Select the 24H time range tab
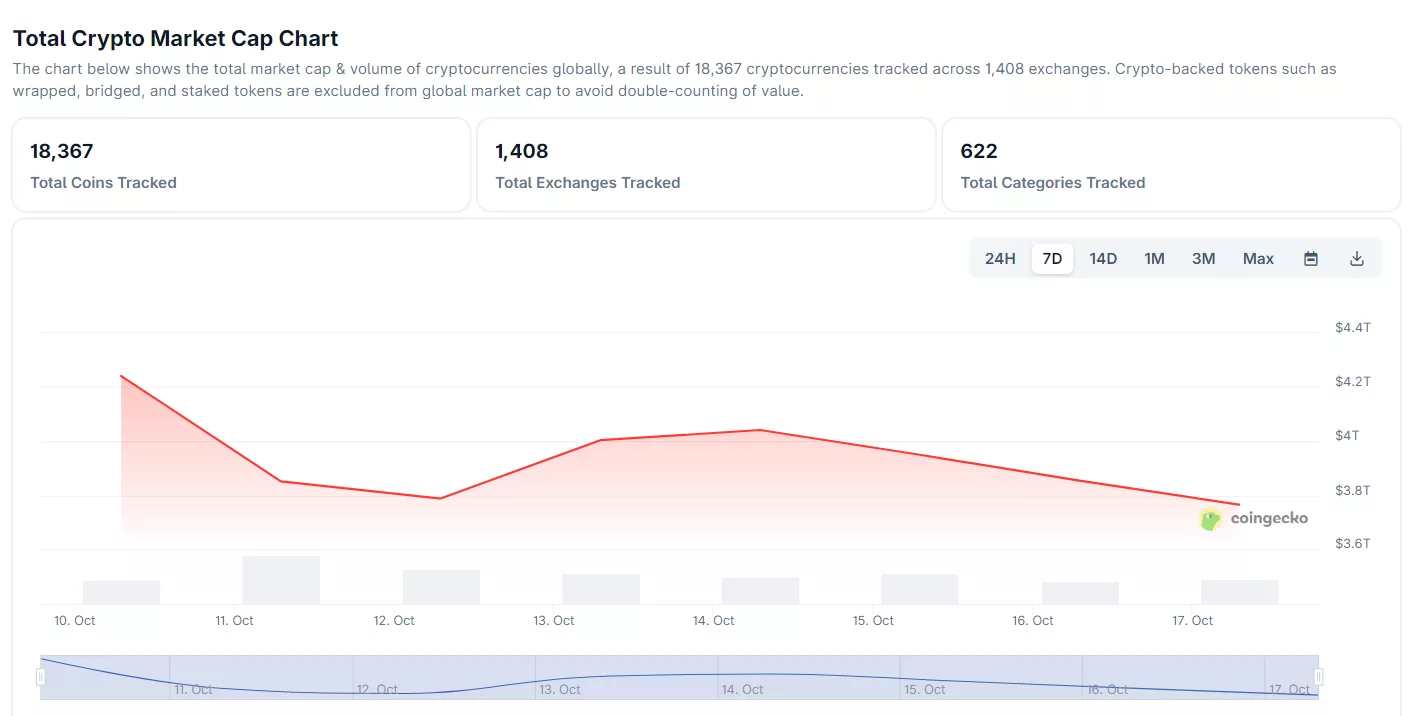This screenshot has width=1413, height=716. pyautogui.click(x=1000, y=259)
